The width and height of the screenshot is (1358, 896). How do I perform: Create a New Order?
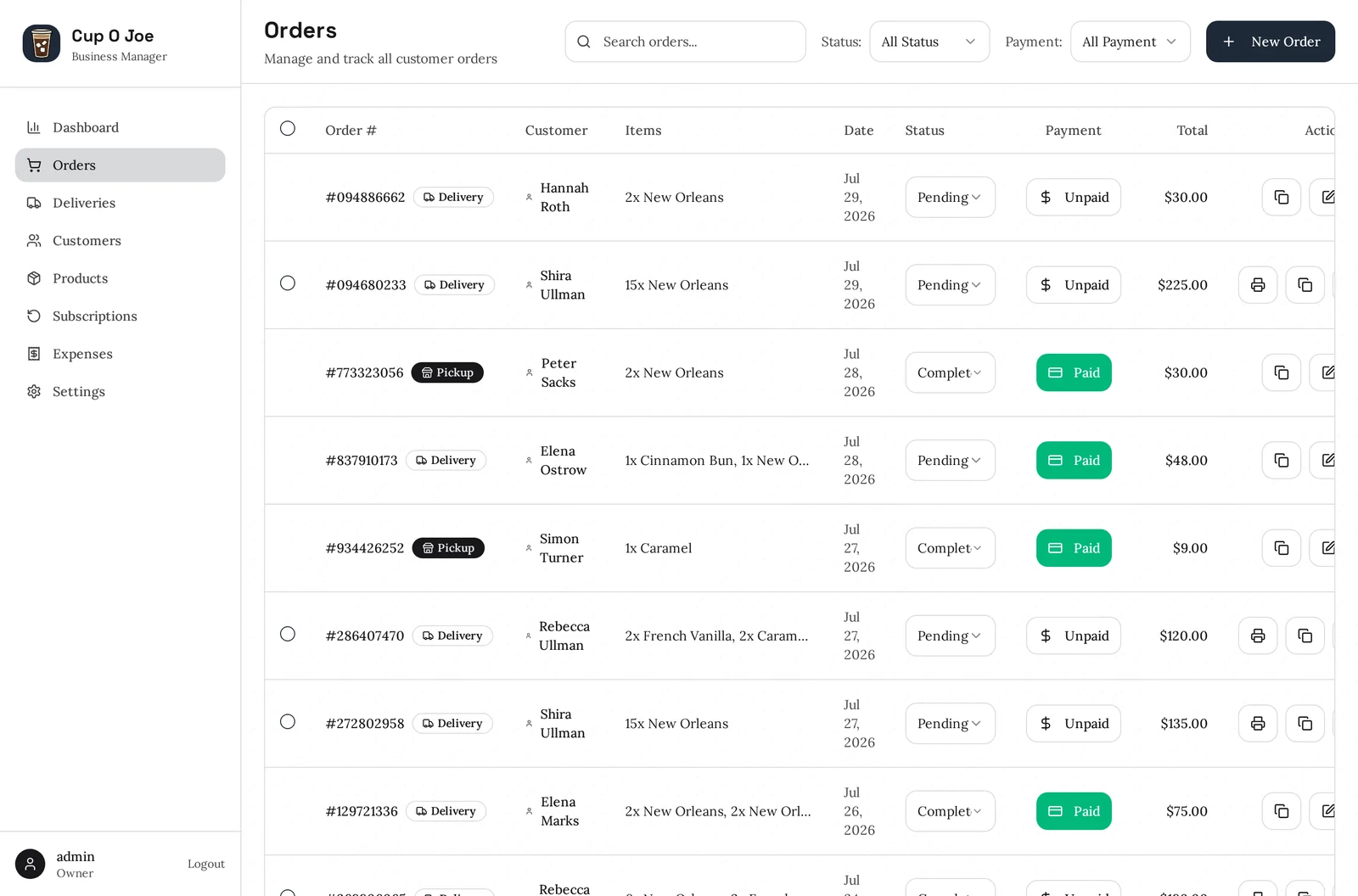pyautogui.click(x=1270, y=42)
